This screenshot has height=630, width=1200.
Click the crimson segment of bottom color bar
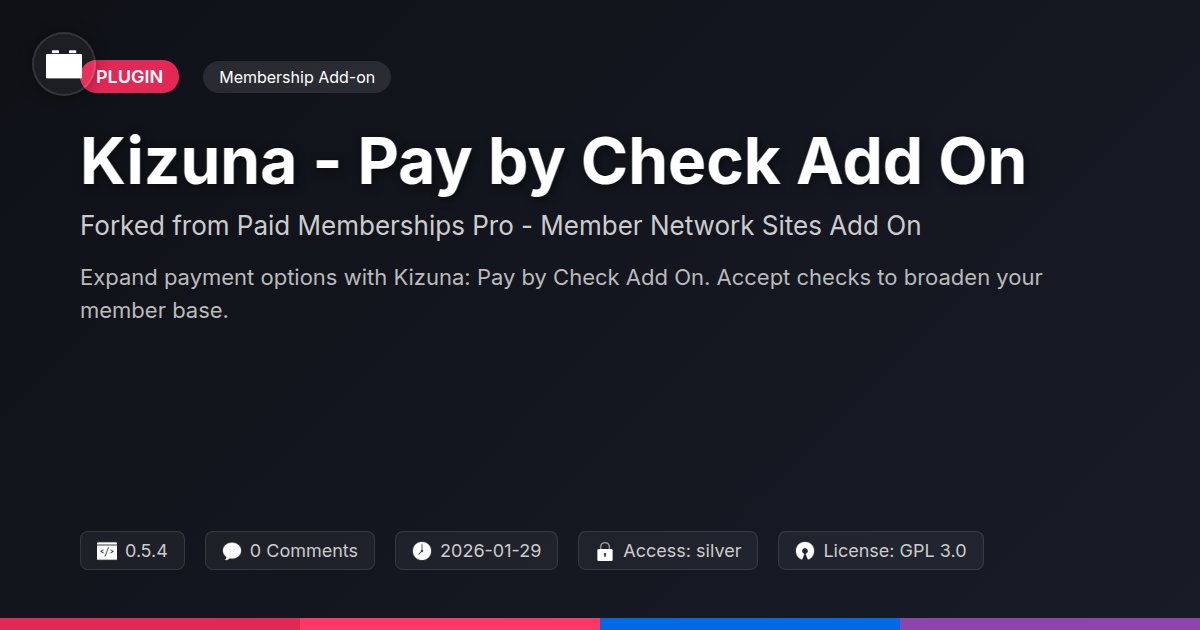pos(150,624)
